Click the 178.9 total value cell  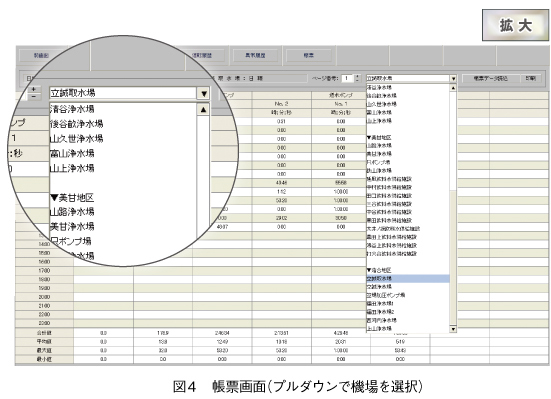pyautogui.click(x=163, y=333)
